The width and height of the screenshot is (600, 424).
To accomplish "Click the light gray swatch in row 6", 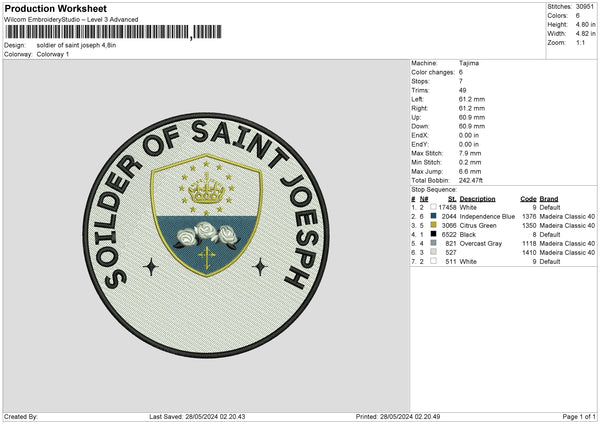I will click(x=433, y=252).
